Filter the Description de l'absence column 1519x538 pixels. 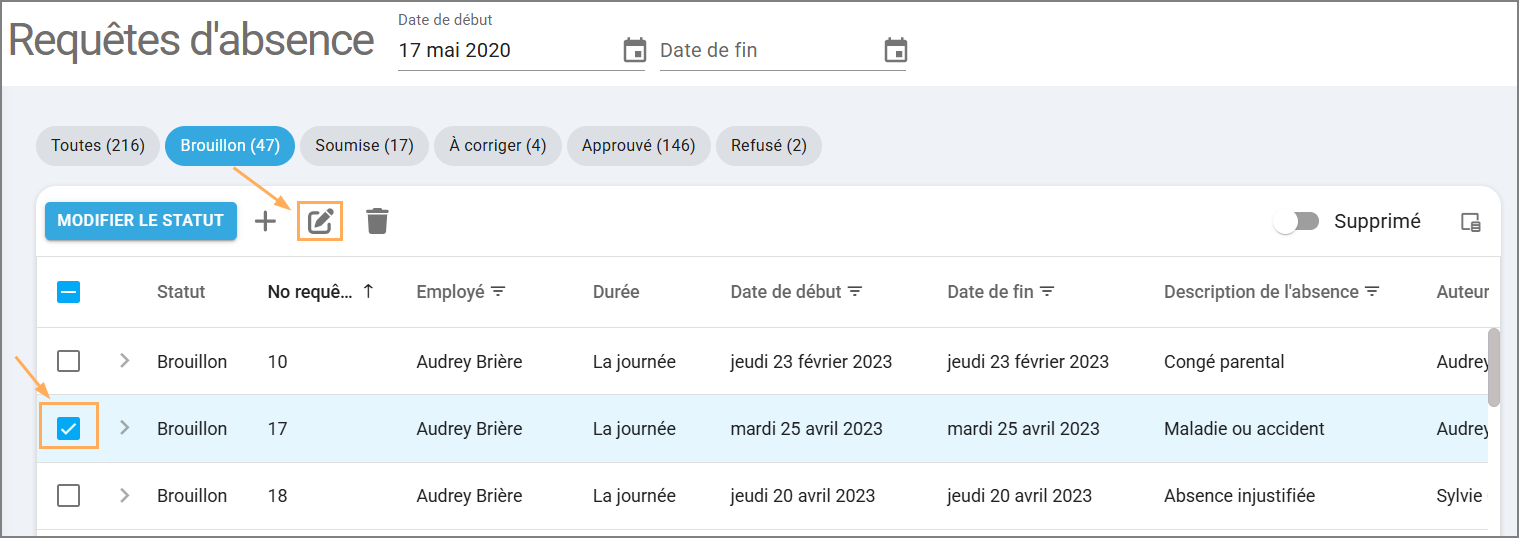tap(1372, 292)
